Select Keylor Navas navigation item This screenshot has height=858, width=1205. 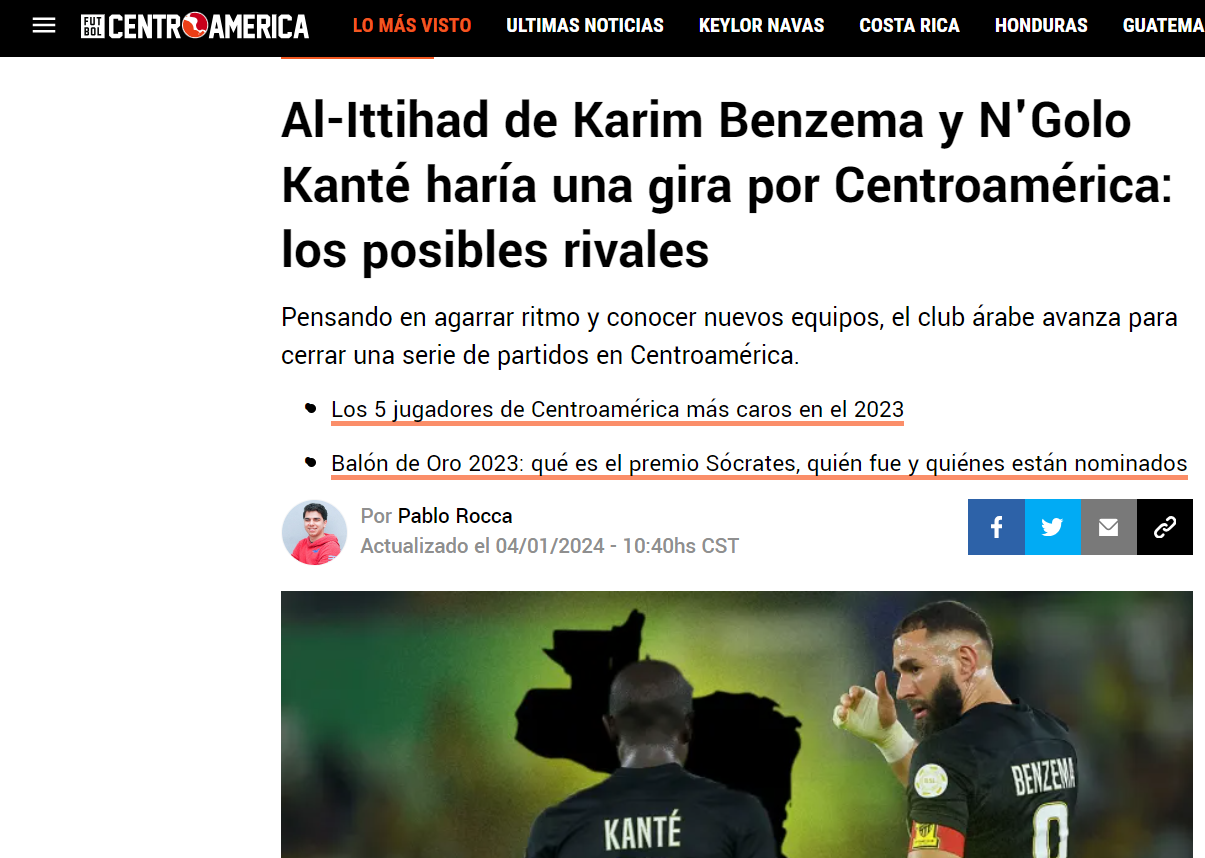point(762,26)
